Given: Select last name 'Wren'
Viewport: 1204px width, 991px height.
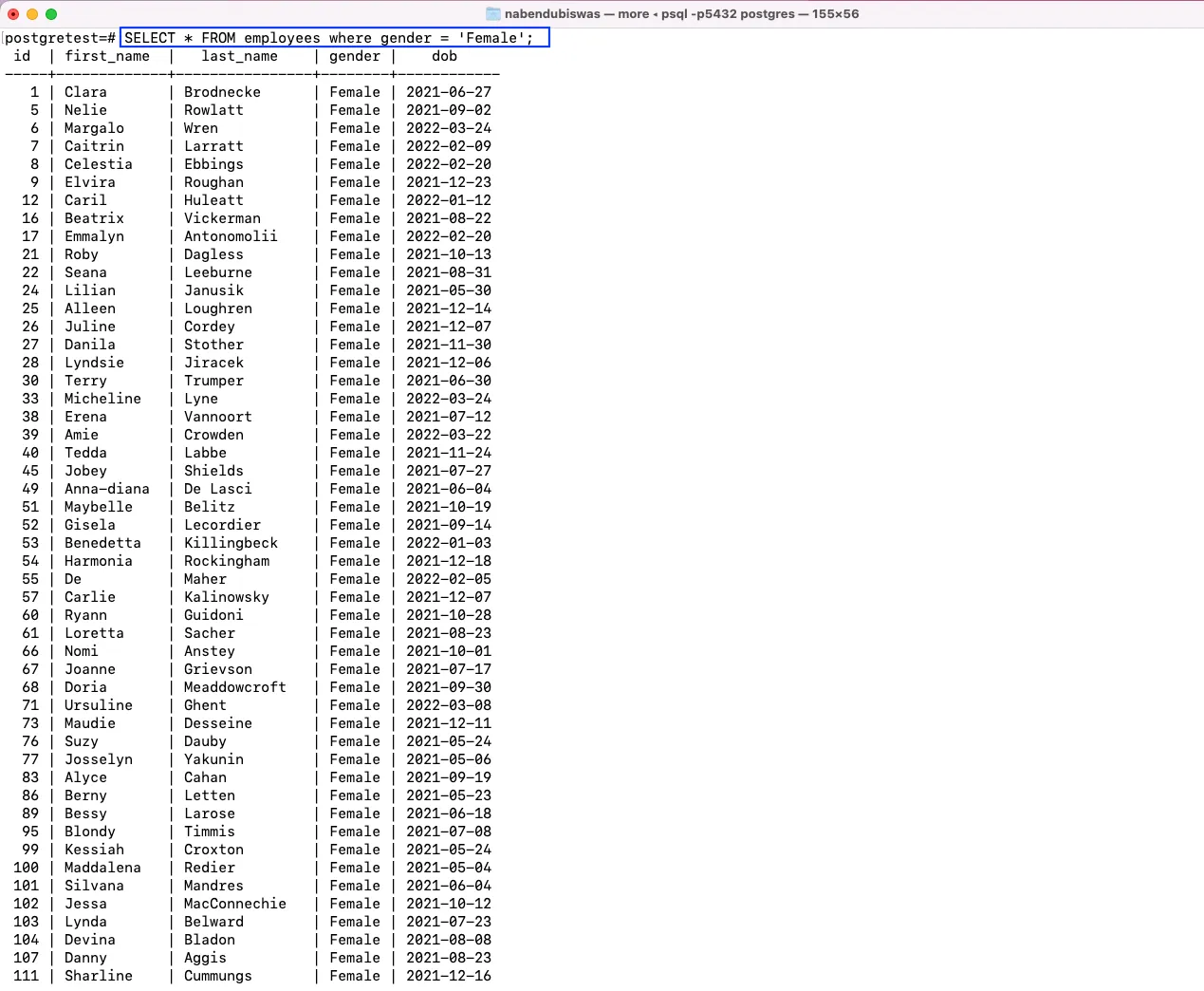Looking at the screenshot, I should 201,128.
